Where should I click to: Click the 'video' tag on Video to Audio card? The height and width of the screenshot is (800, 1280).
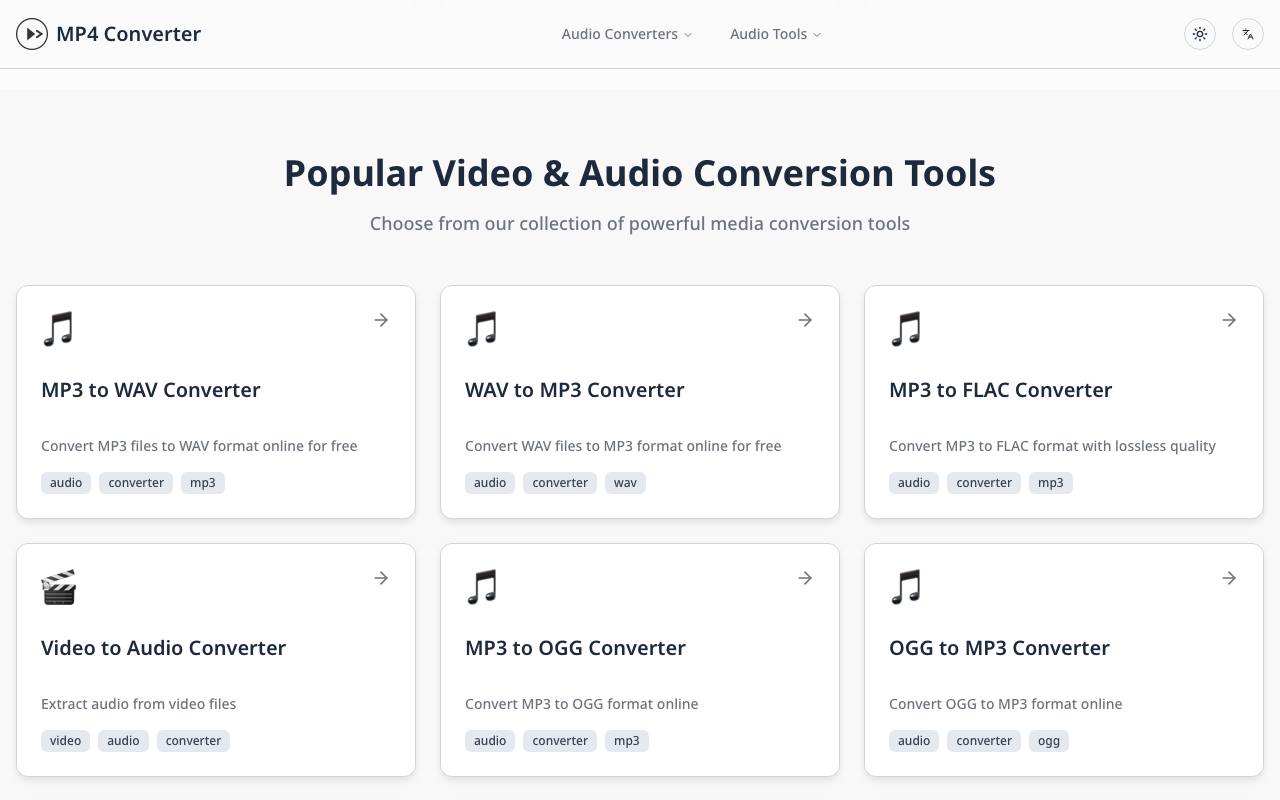pos(65,741)
